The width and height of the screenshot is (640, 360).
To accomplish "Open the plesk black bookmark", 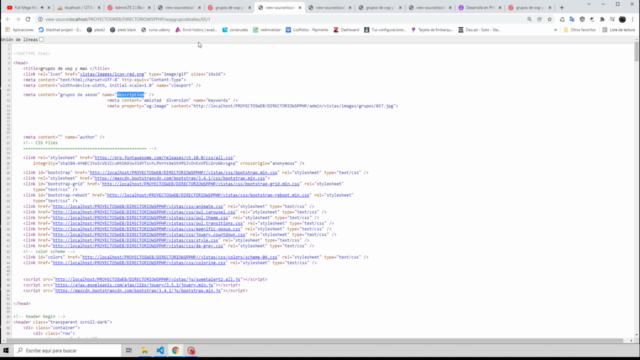I will [x=123, y=30].
